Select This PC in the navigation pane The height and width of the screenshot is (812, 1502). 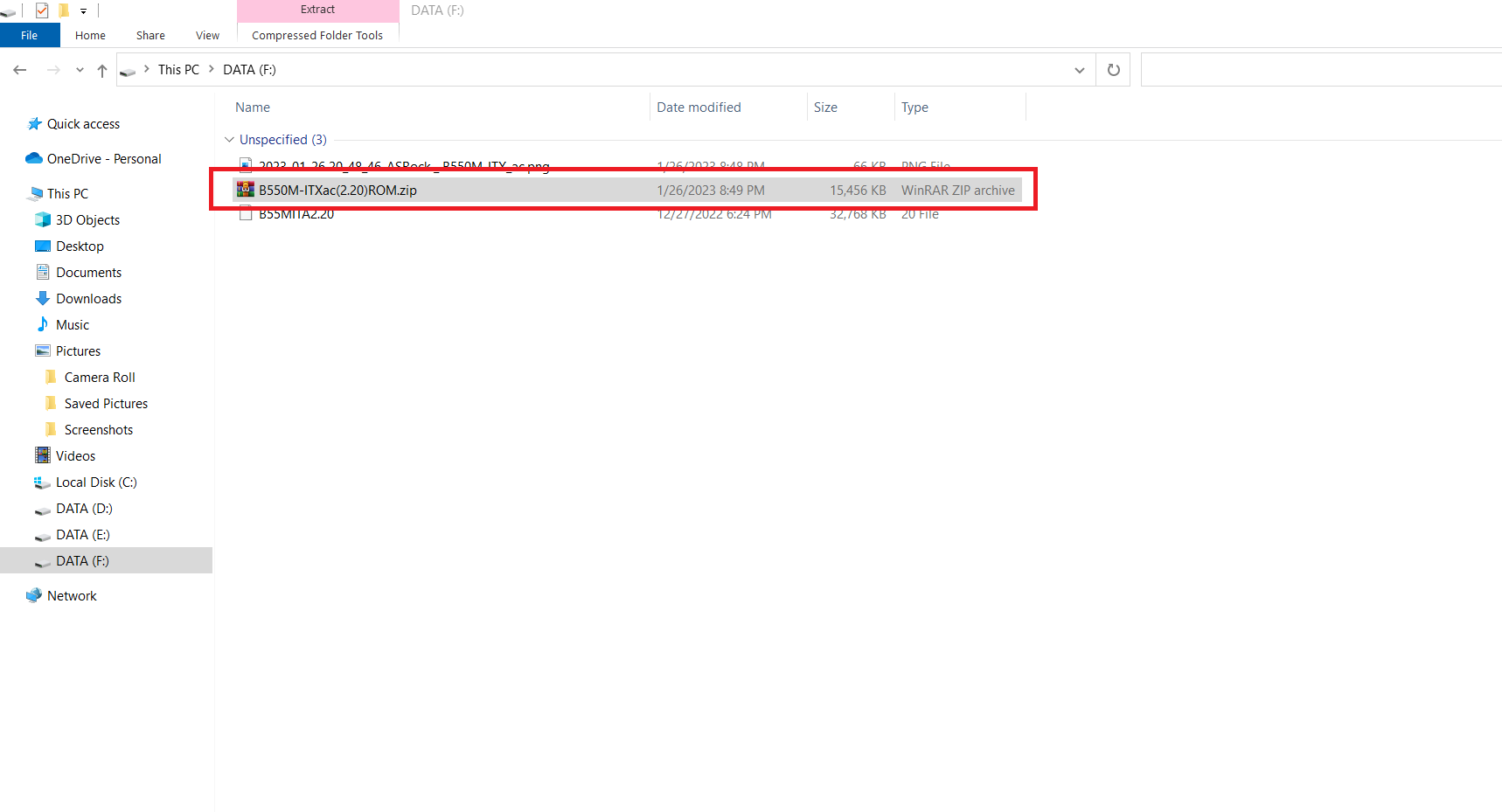(x=67, y=194)
